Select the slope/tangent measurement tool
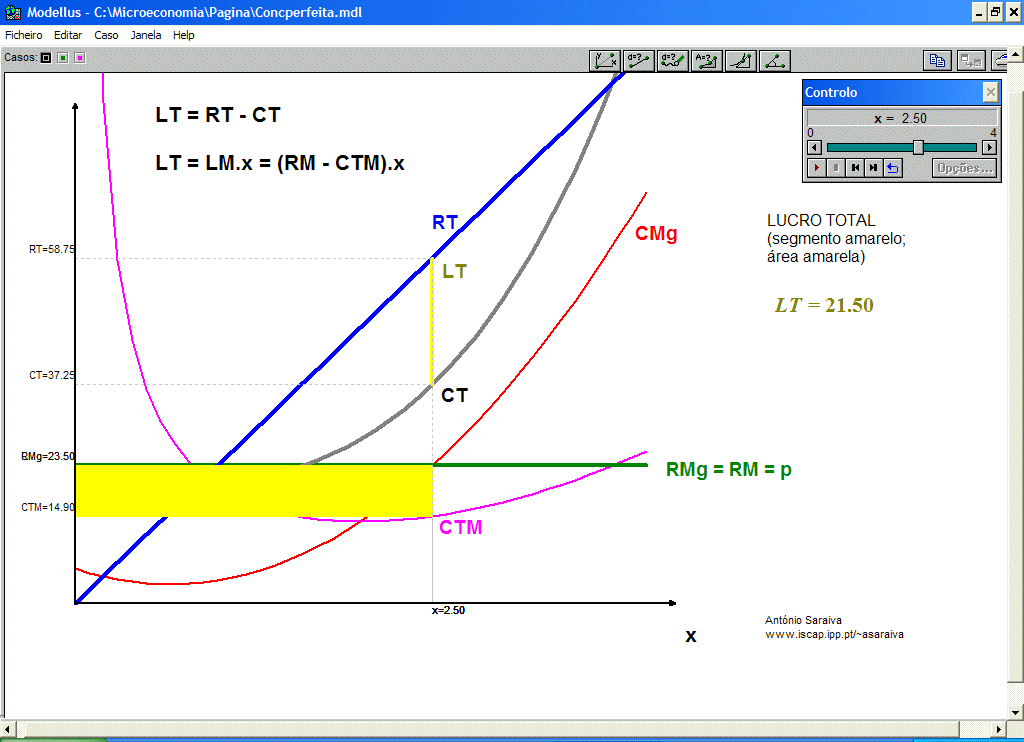This screenshot has width=1024, height=742. 741,60
